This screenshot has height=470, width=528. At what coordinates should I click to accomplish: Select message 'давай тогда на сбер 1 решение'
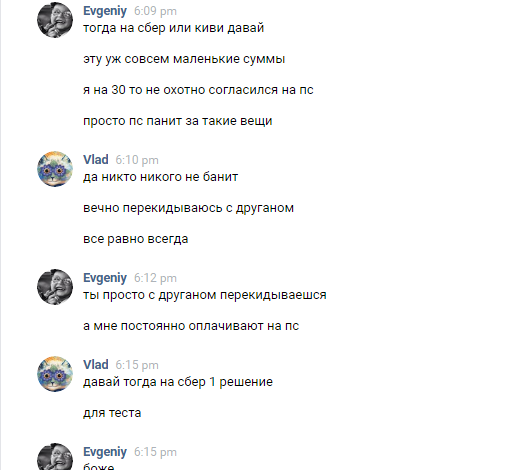click(178, 382)
